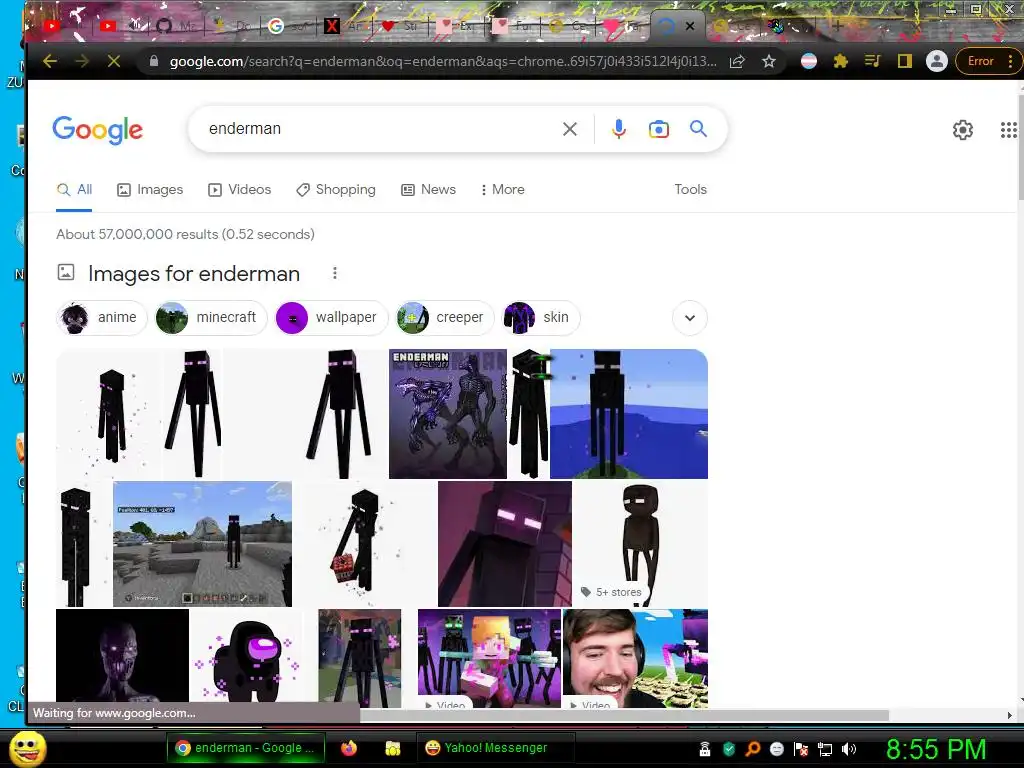Filter images by the wallpaper chip

pyautogui.click(x=330, y=317)
